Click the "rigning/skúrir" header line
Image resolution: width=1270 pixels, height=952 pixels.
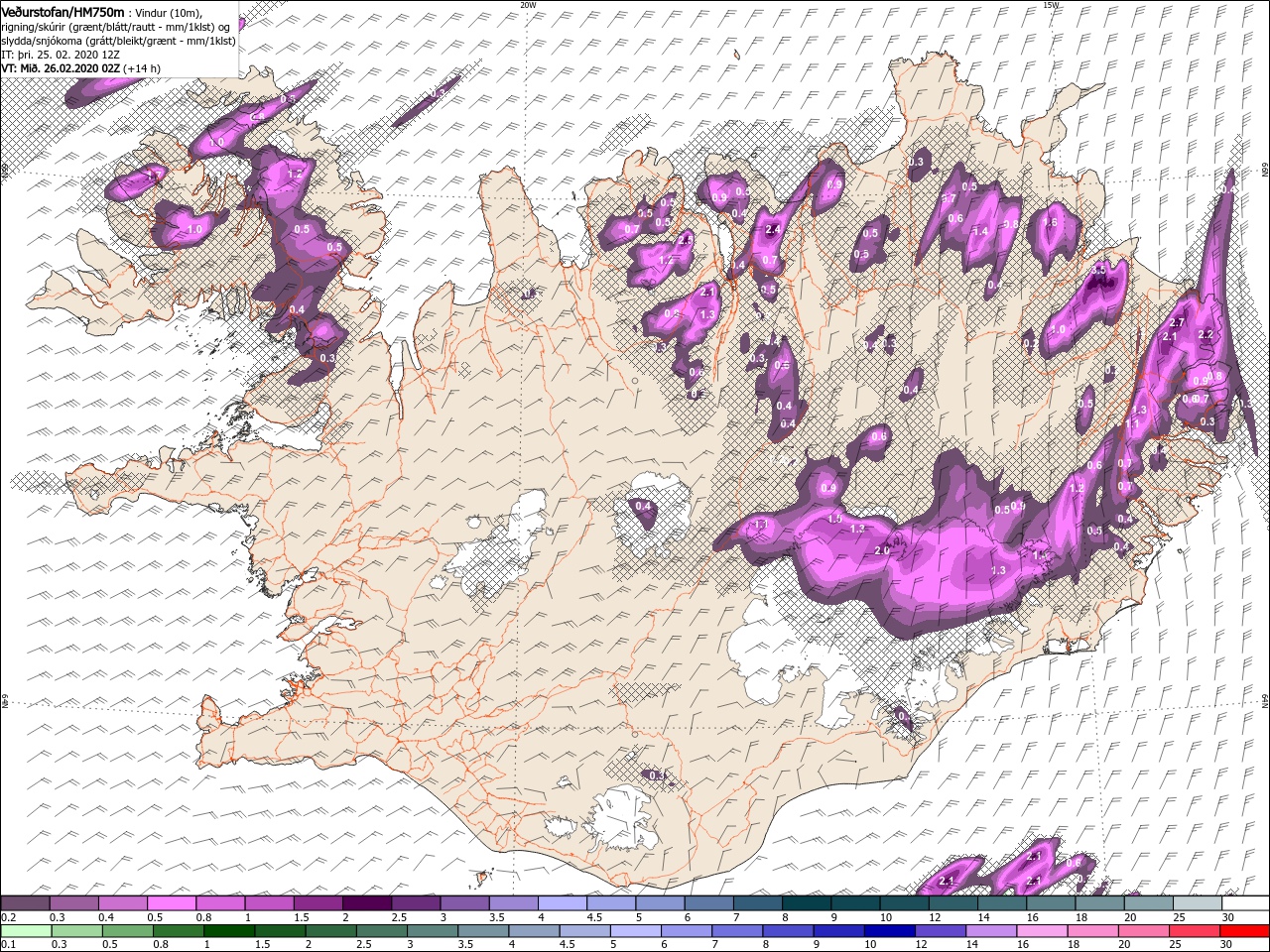(116, 27)
